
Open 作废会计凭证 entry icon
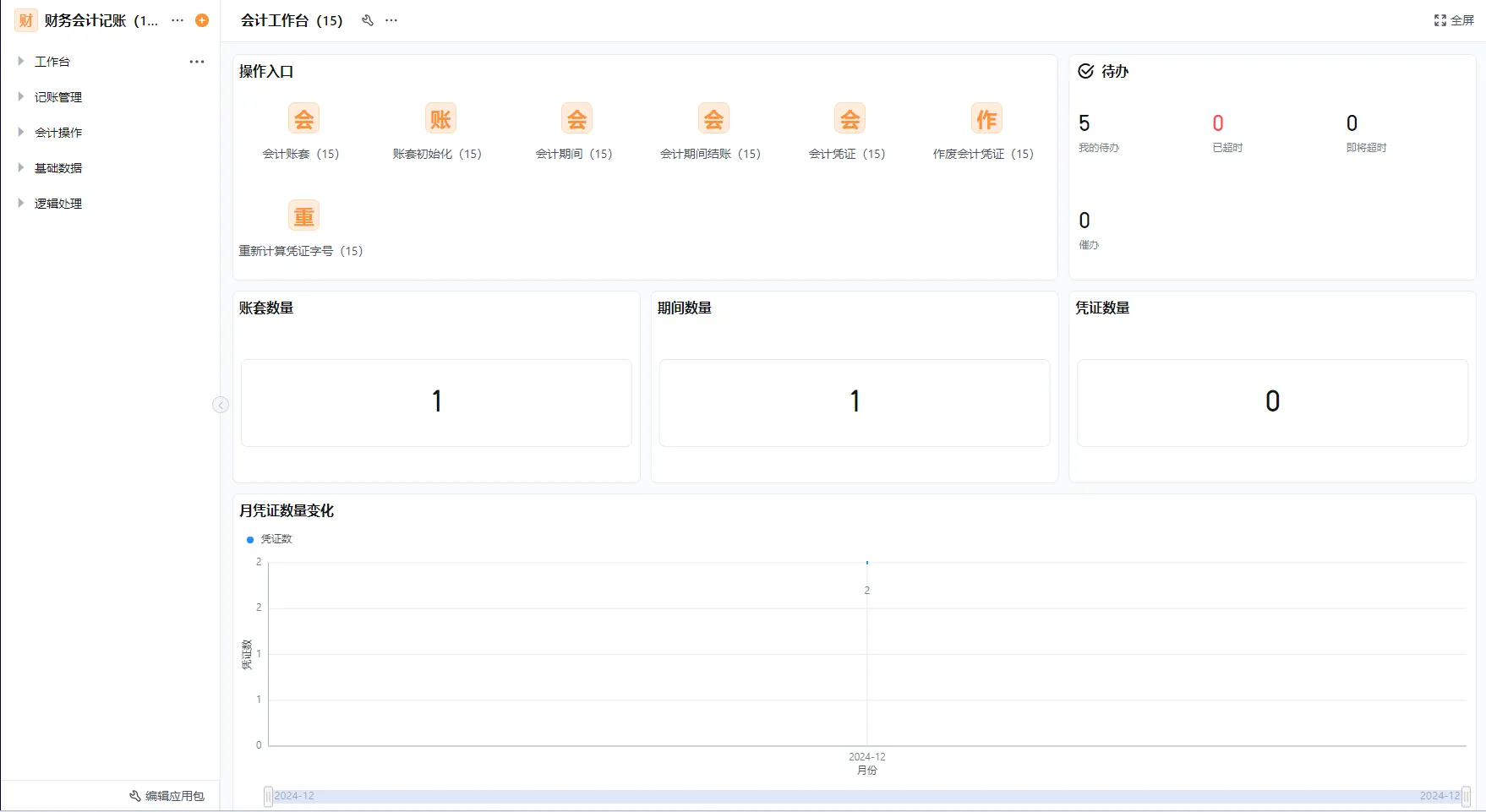[x=986, y=118]
